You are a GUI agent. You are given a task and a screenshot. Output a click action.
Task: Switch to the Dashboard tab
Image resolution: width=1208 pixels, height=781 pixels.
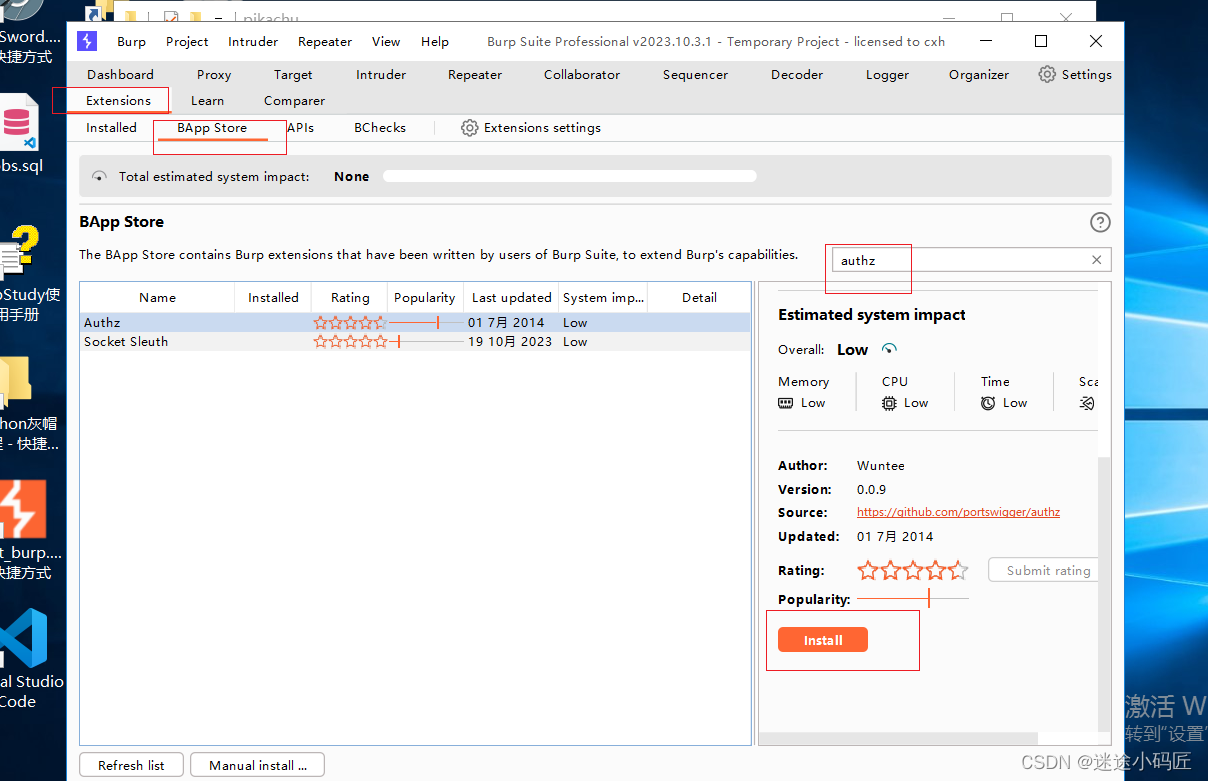[120, 74]
